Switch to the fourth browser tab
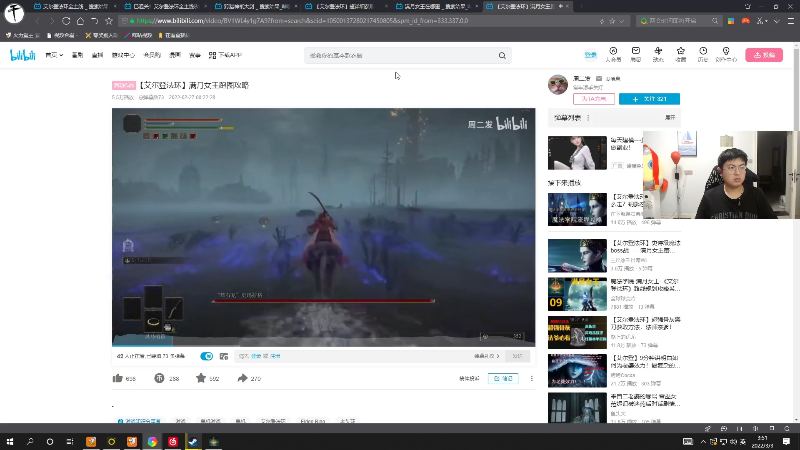800x450 pixels. click(344, 6)
